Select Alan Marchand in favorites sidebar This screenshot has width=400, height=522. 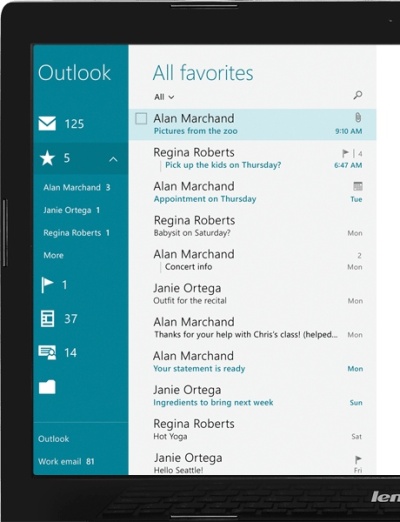click(x=77, y=187)
